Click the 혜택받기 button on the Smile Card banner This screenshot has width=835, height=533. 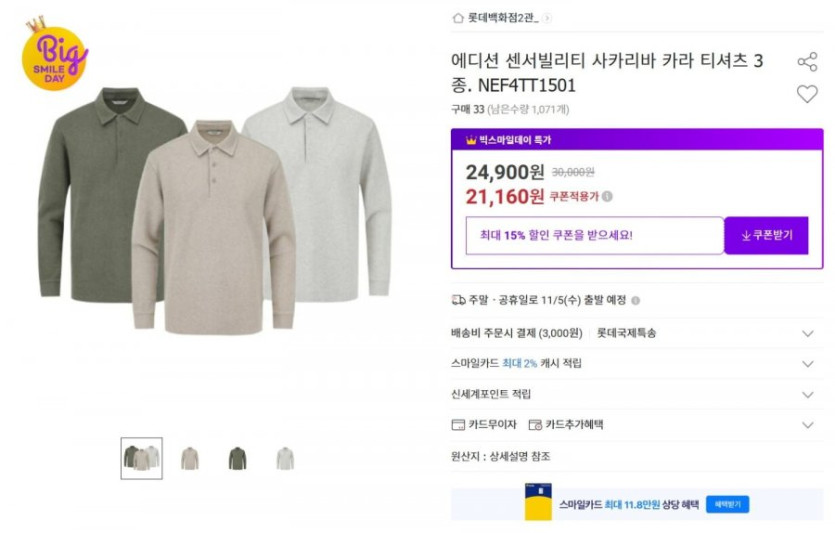point(727,504)
